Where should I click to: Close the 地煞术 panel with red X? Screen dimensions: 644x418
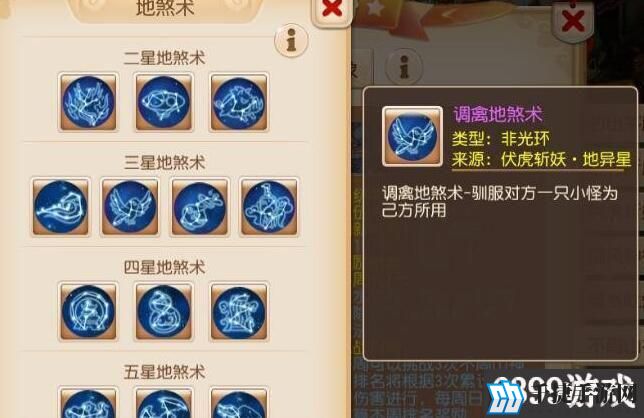332,10
